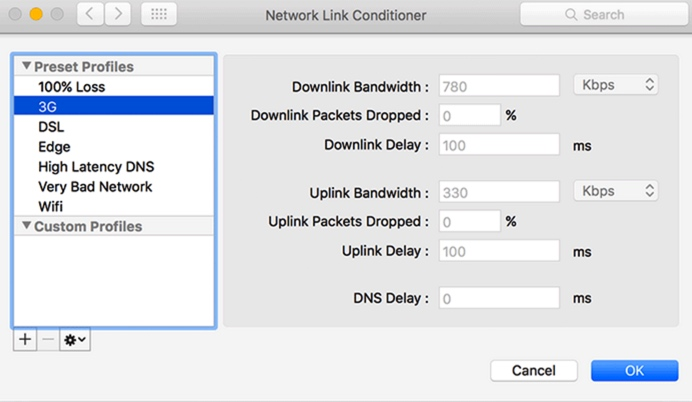
Task: Click the back navigation arrow
Action: [90, 14]
